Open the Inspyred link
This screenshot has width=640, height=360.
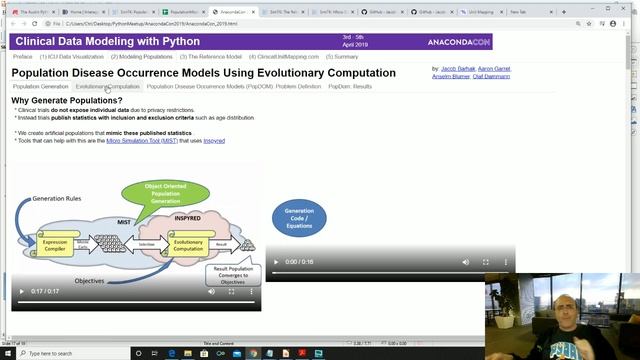coord(214,141)
